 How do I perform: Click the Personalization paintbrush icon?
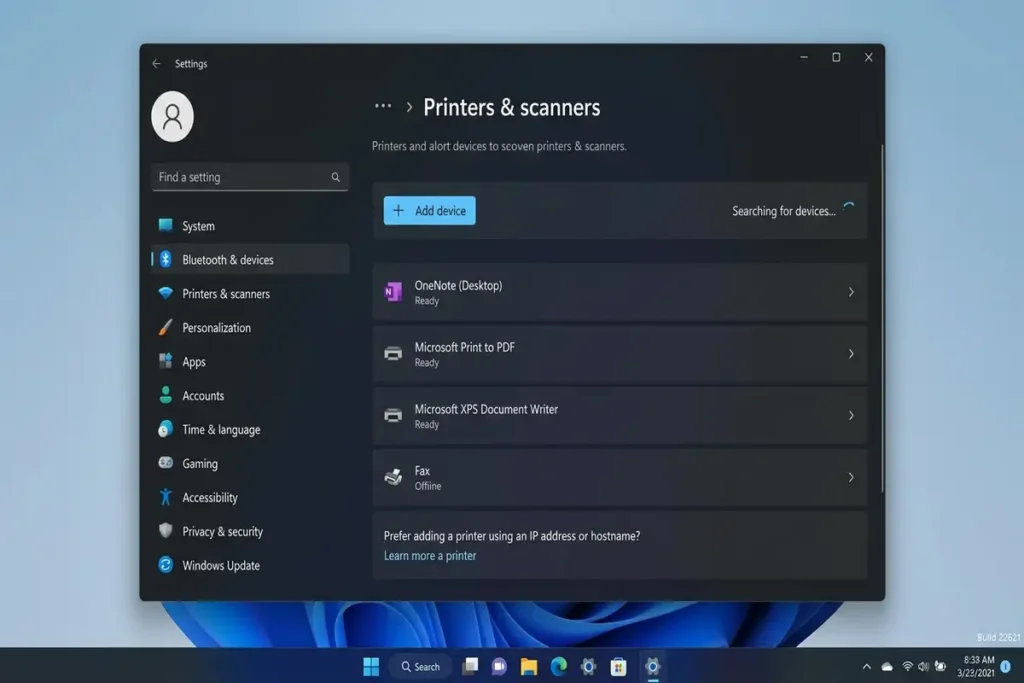point(166,327)
